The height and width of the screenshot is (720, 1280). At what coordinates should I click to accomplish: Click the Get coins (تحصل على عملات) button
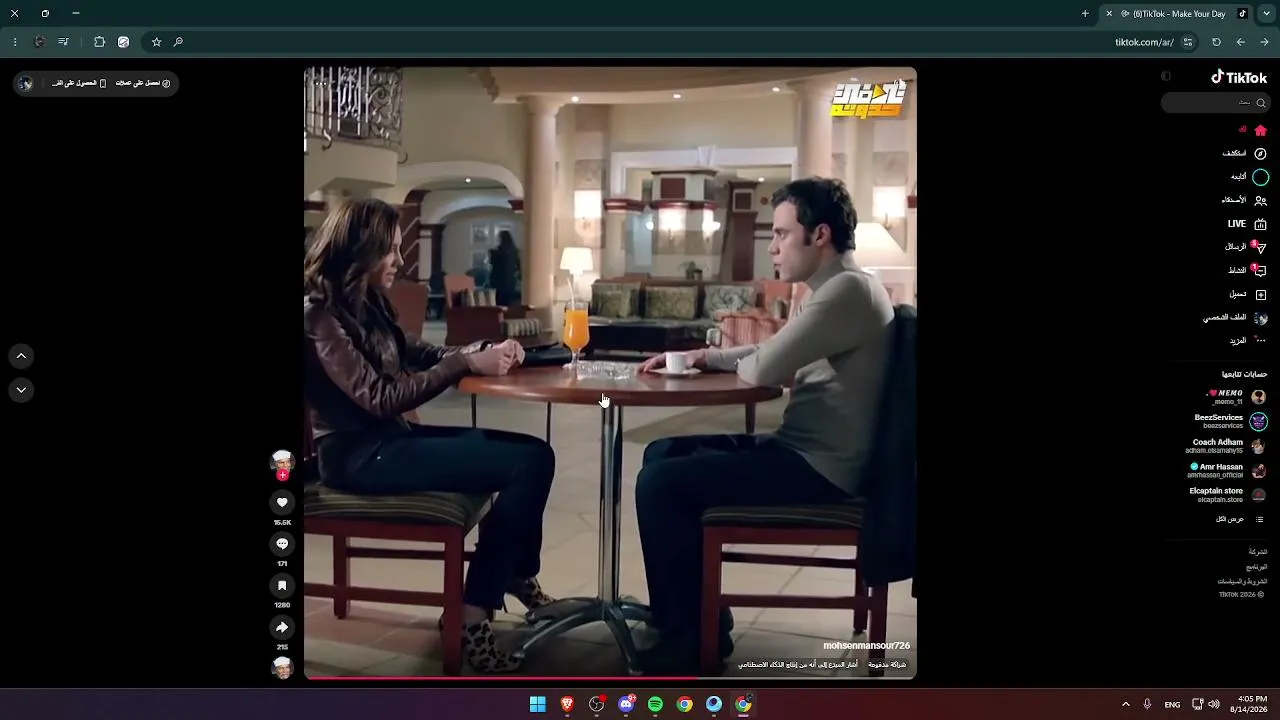tap(143, 83)
